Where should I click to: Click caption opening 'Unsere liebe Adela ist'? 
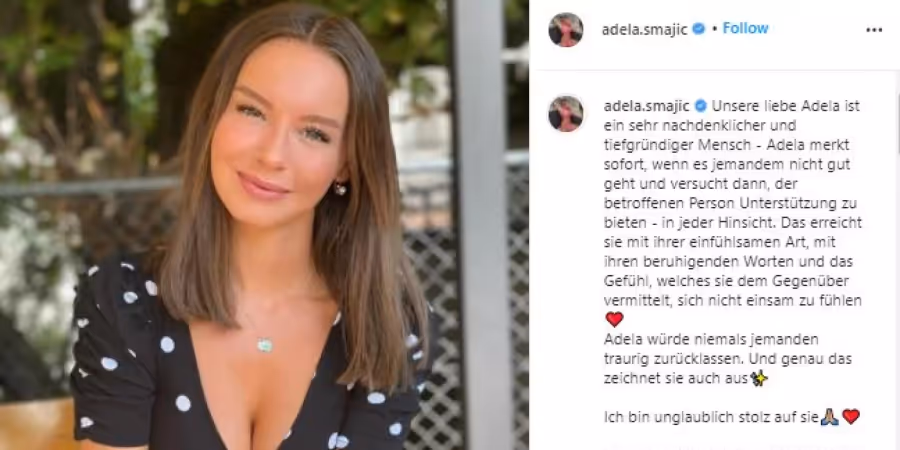(786, 106)
